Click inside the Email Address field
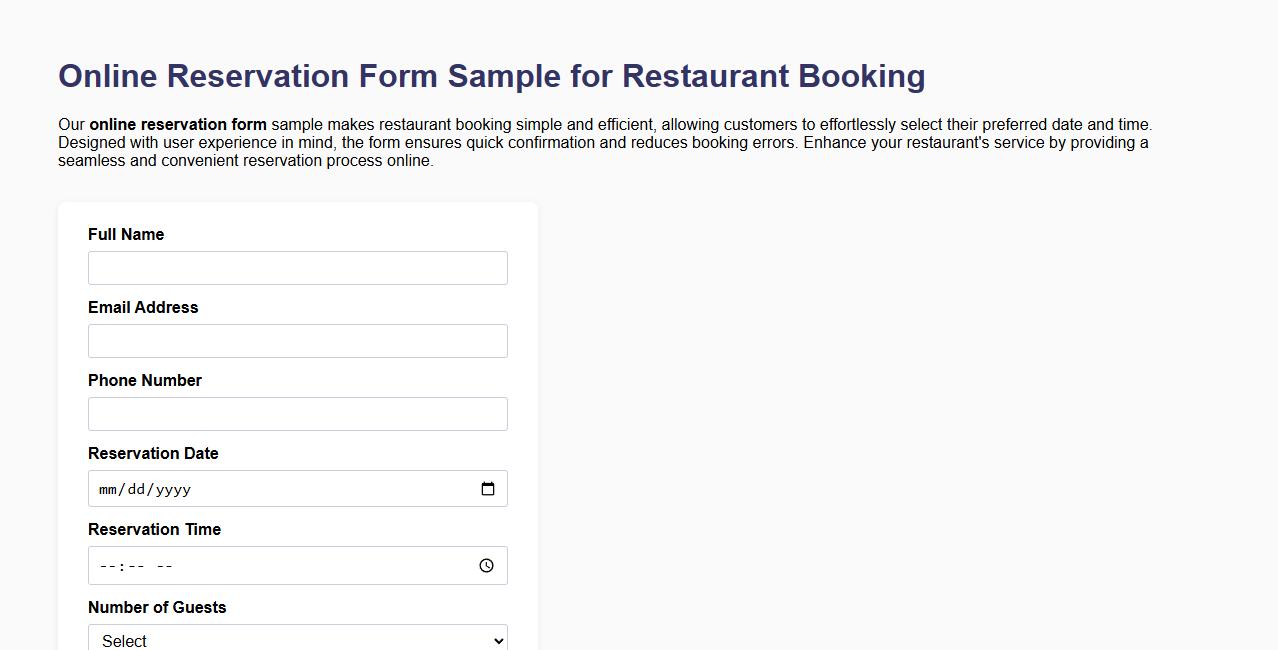The height and width of the screenshot is (650, 1278). coord(297,340)
